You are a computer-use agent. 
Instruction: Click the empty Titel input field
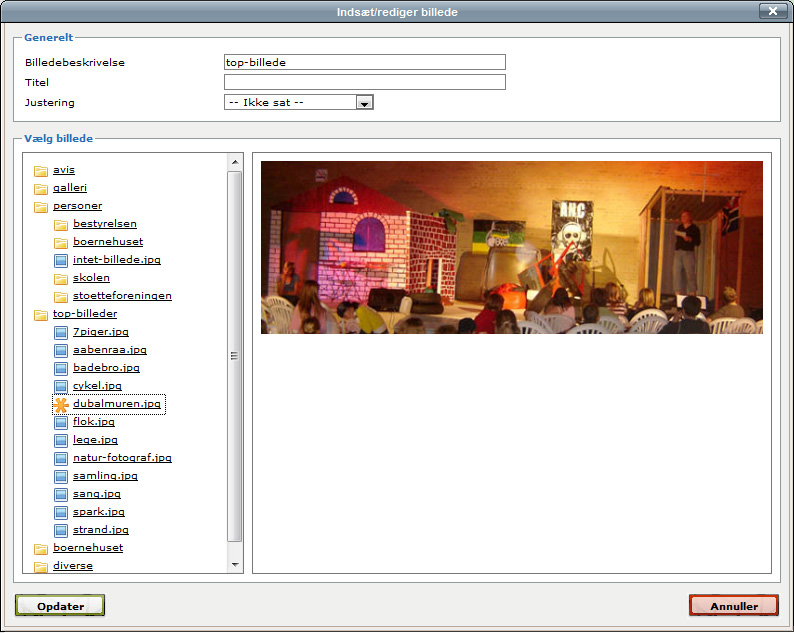365,82
